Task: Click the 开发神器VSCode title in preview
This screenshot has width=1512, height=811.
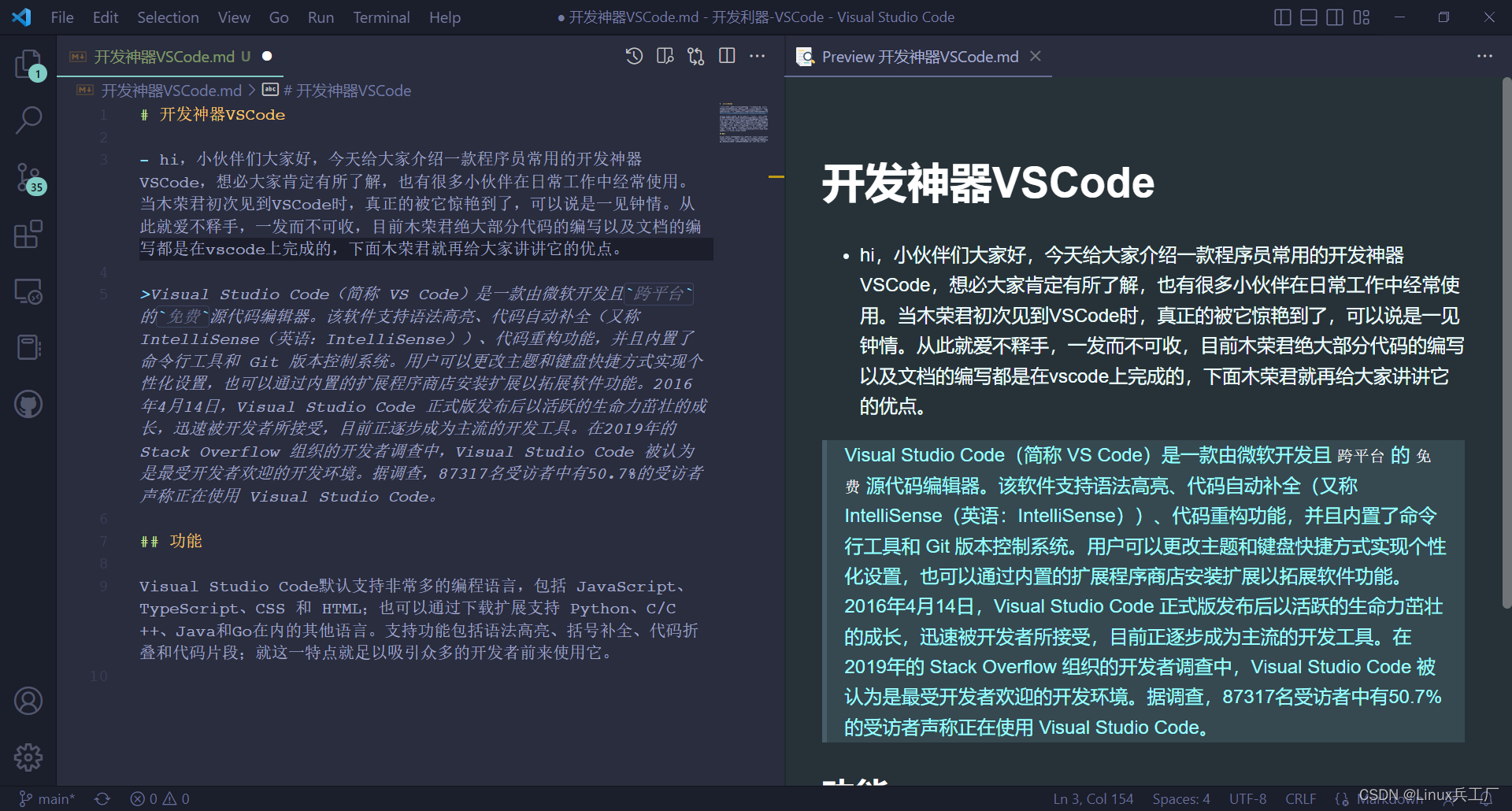Action: (988, 183)
